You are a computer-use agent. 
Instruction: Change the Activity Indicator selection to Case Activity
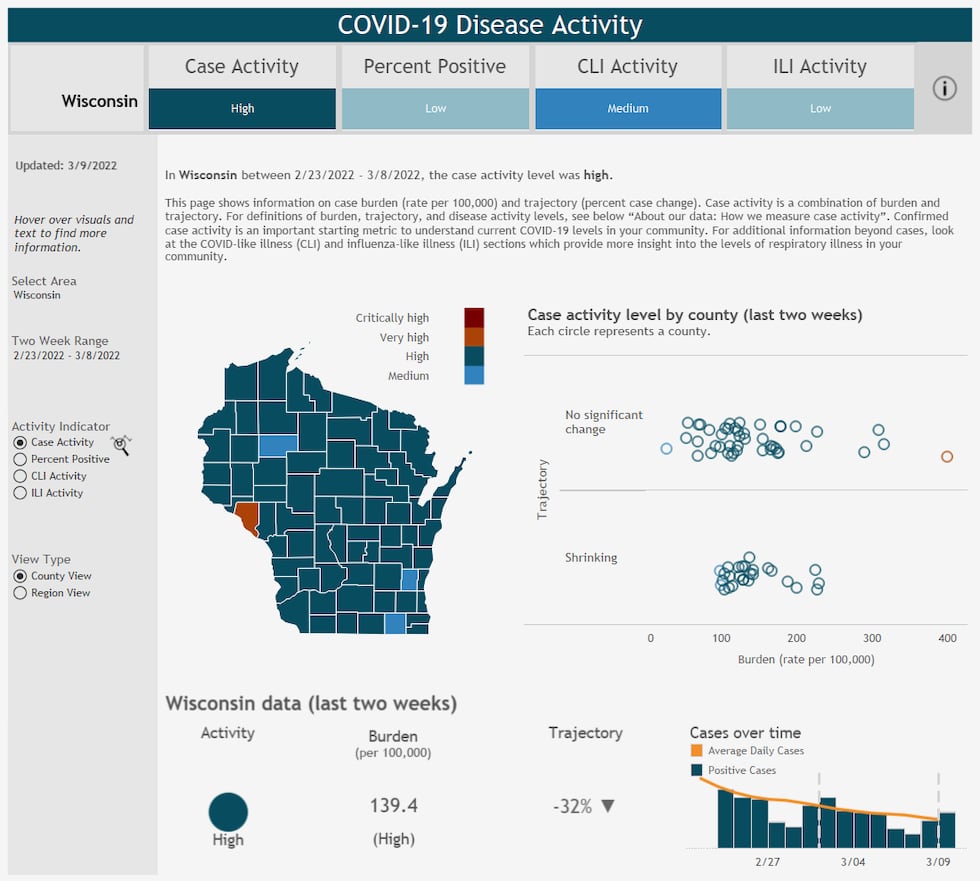click(x=22, y=443)
